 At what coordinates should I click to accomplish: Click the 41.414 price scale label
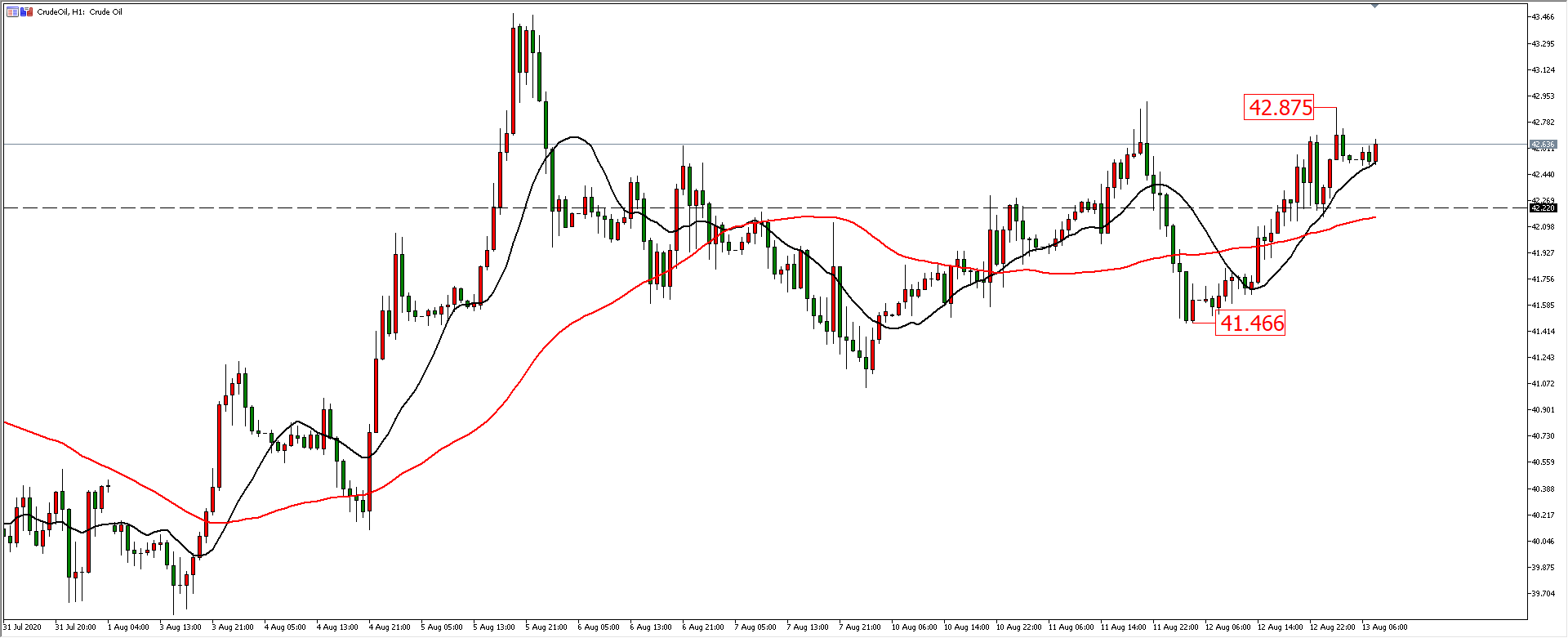1543,331
